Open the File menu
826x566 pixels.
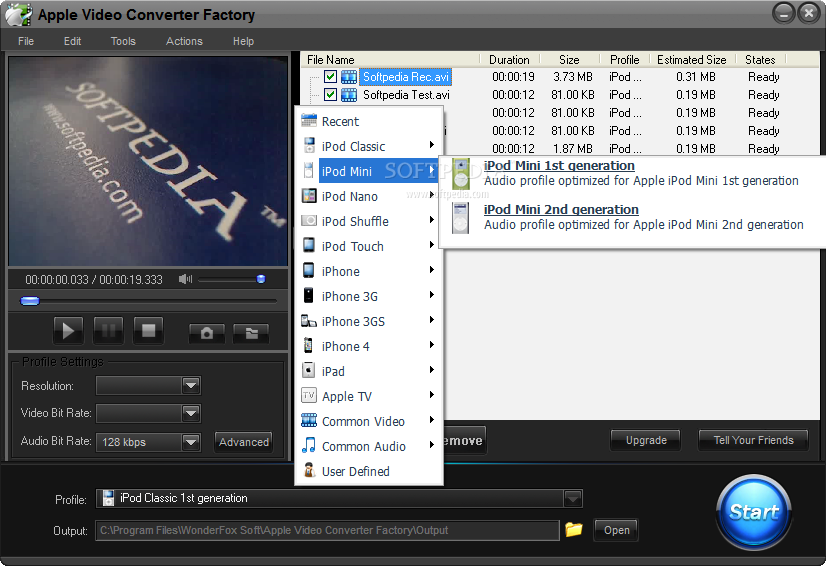pyautogui.click(x=26, y=41)
